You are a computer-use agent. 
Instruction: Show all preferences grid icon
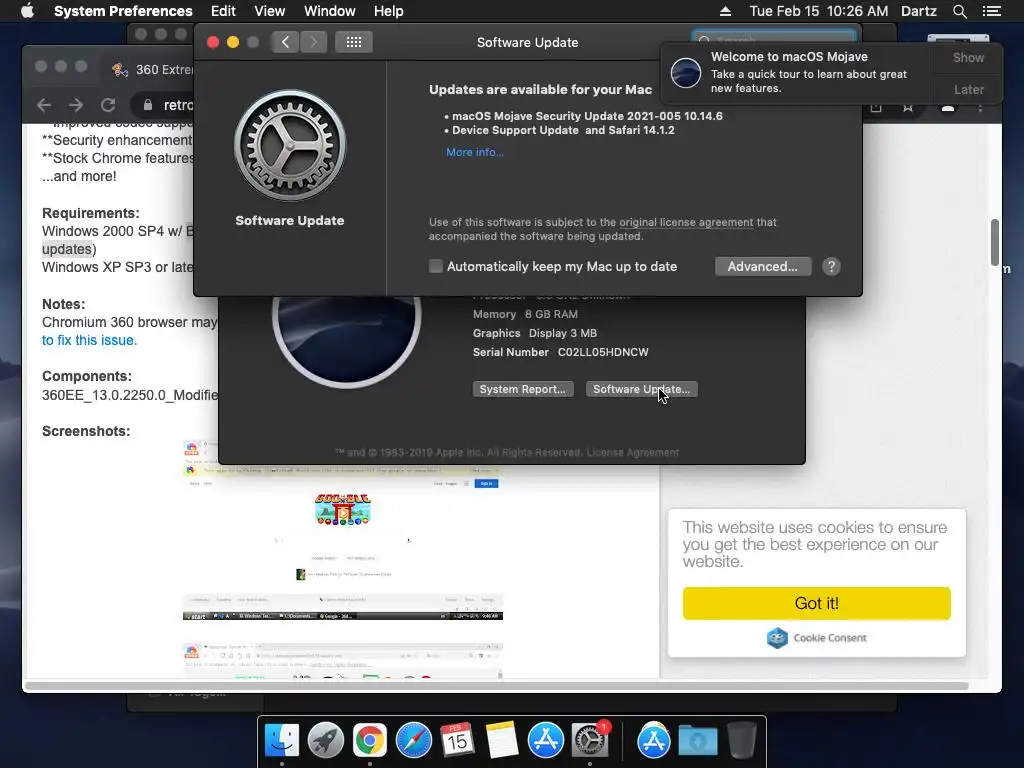tap(353, 42)
